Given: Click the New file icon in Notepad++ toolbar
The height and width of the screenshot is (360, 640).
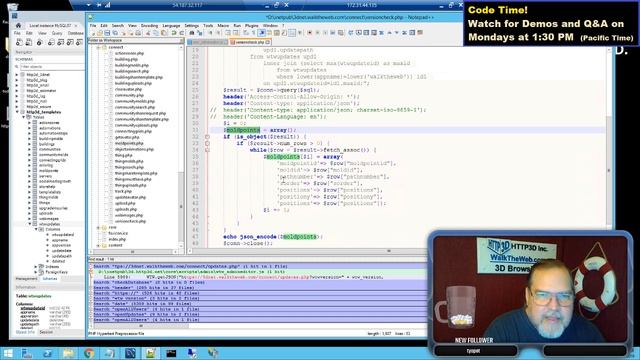Looking at the screenshot, I should [93, 33].
